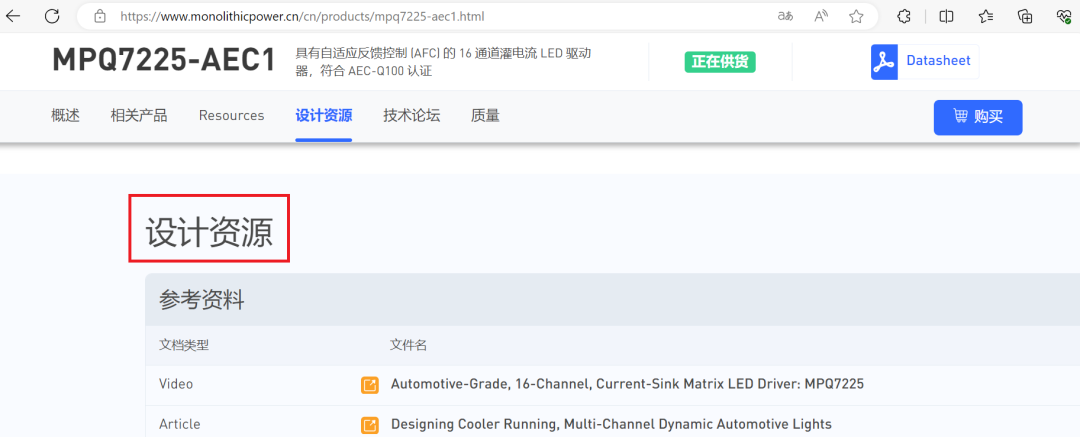Reload the current page
The height and width of the screenshot is (437, 1080).
[x=51, y=17]
